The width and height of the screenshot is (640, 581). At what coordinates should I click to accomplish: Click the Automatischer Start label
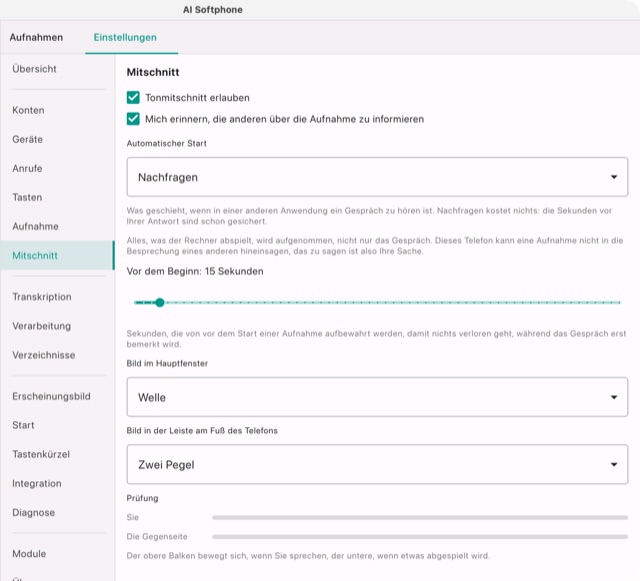(x=167, y=143)
